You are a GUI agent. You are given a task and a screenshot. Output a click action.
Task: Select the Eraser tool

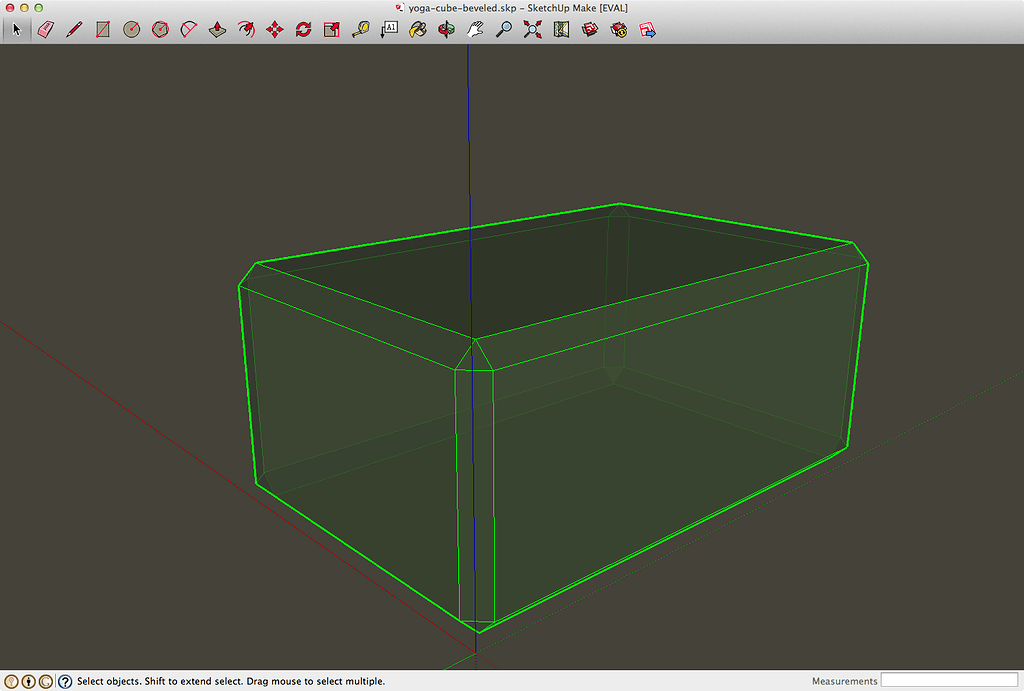[x=44, y=29]
